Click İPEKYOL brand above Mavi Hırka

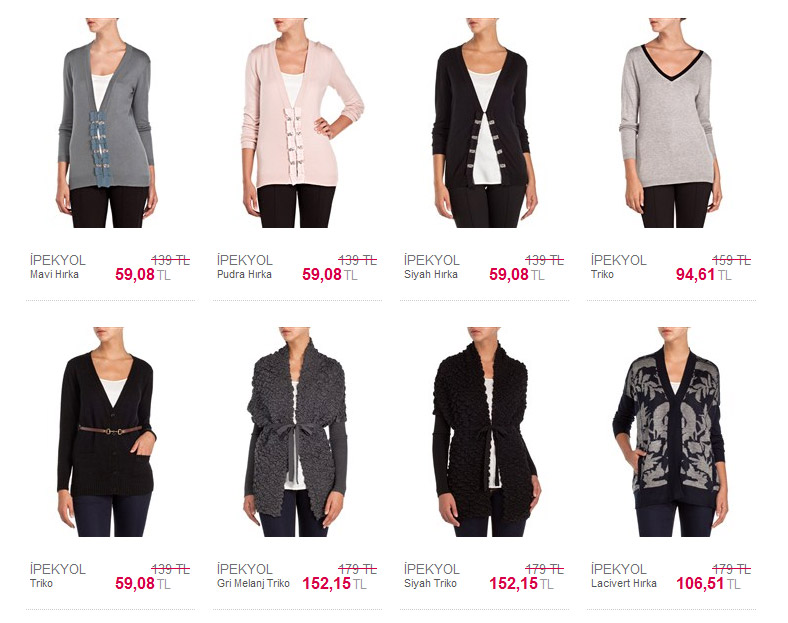pos(58,260)
